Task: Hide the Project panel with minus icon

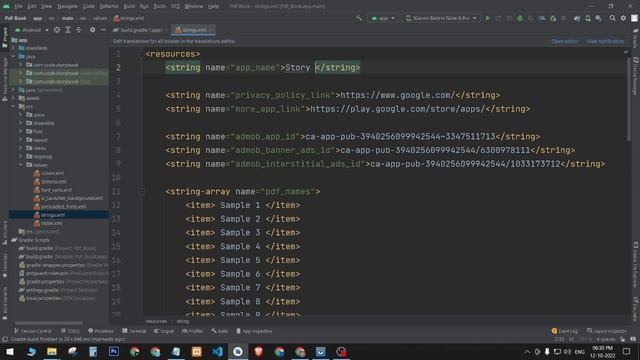Action: tap(103, 30)
